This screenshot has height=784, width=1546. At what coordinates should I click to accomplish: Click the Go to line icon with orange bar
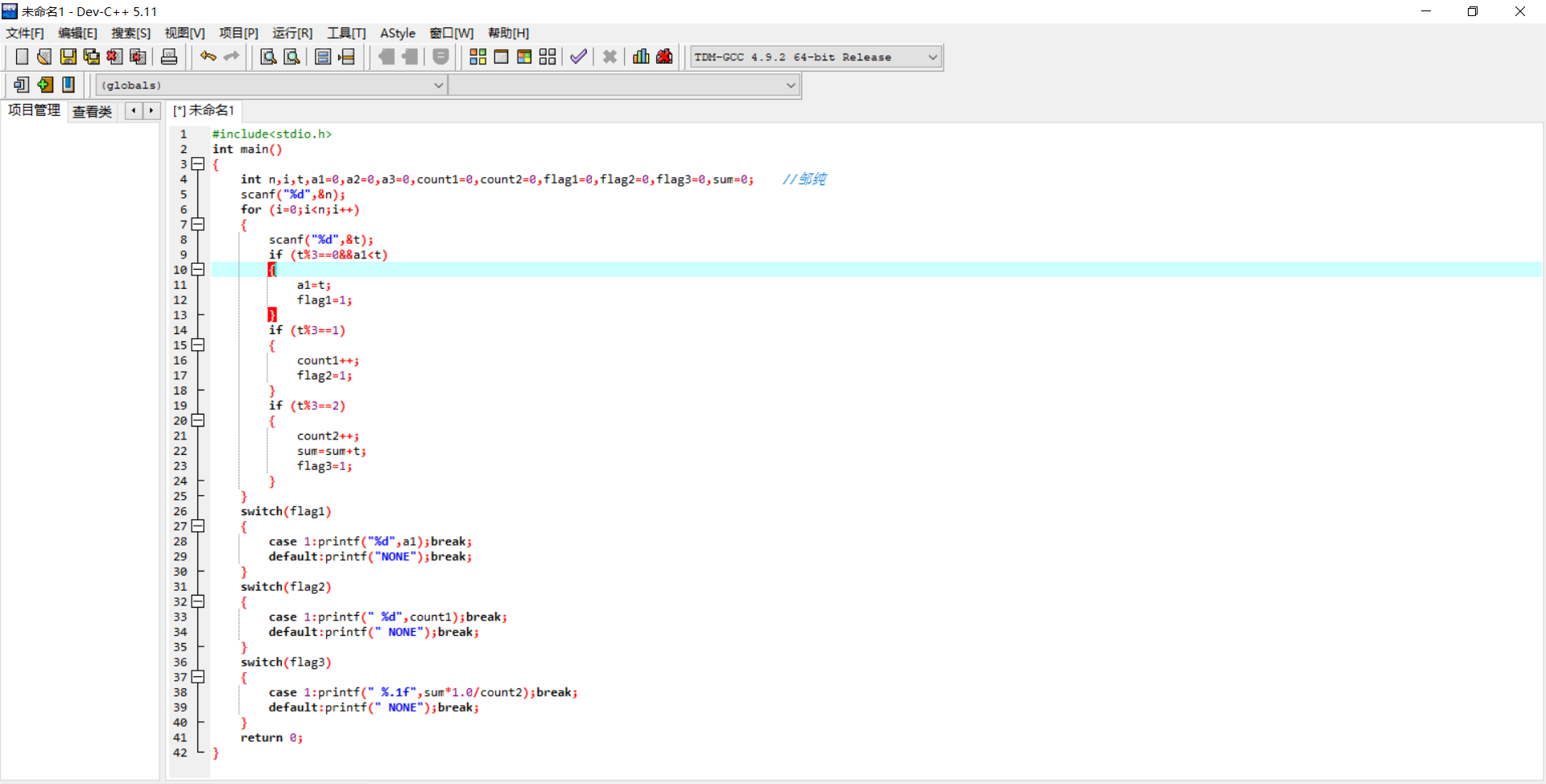pyautogui.click(x=347, y=56)
